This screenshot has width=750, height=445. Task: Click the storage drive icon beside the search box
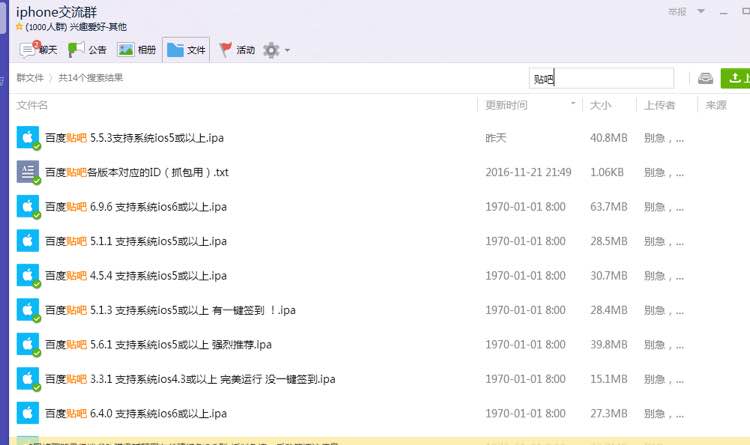point(705,78)
